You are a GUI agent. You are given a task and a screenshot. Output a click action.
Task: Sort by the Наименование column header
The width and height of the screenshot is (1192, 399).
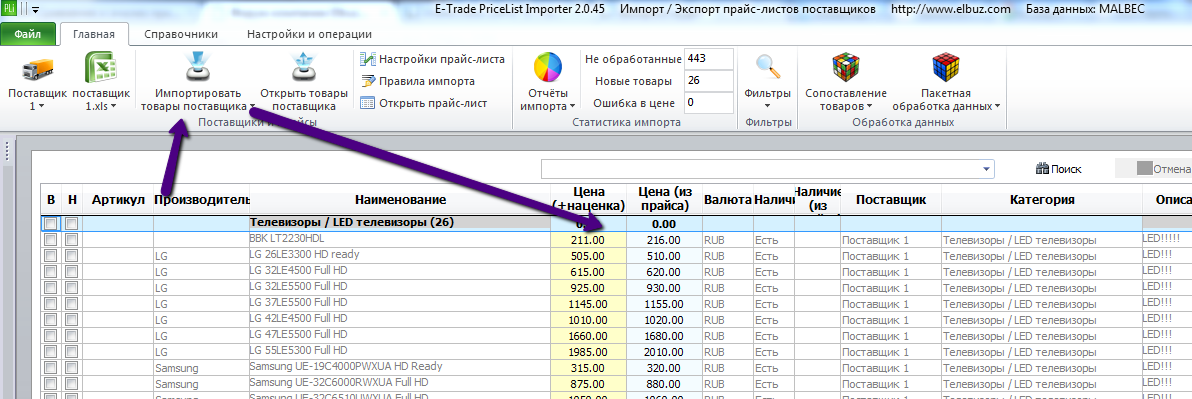point(400,200)
